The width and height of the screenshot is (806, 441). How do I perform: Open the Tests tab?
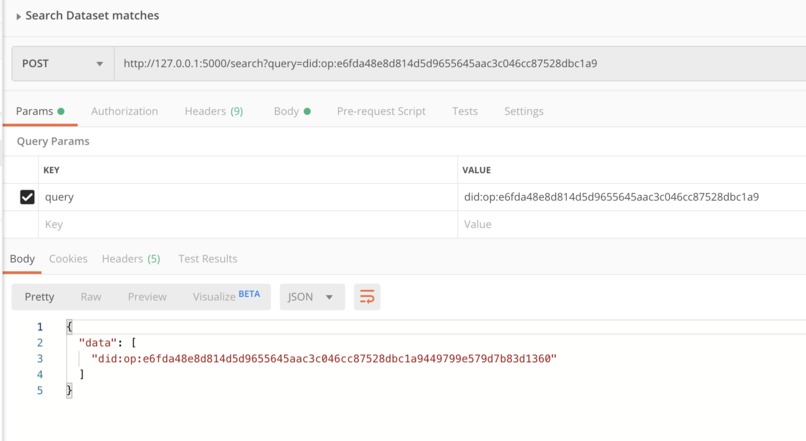tap(465, 112)
